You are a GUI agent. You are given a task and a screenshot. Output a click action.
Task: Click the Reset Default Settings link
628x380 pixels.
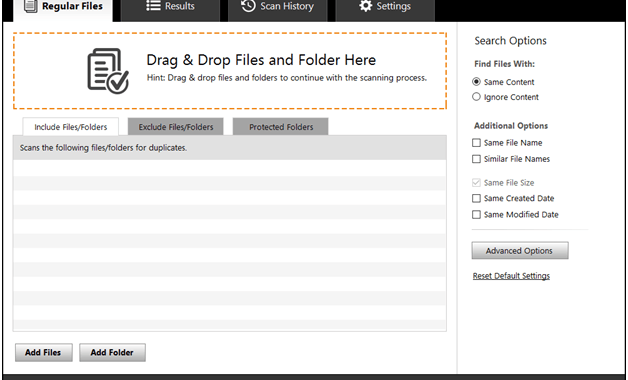point(511,276)
